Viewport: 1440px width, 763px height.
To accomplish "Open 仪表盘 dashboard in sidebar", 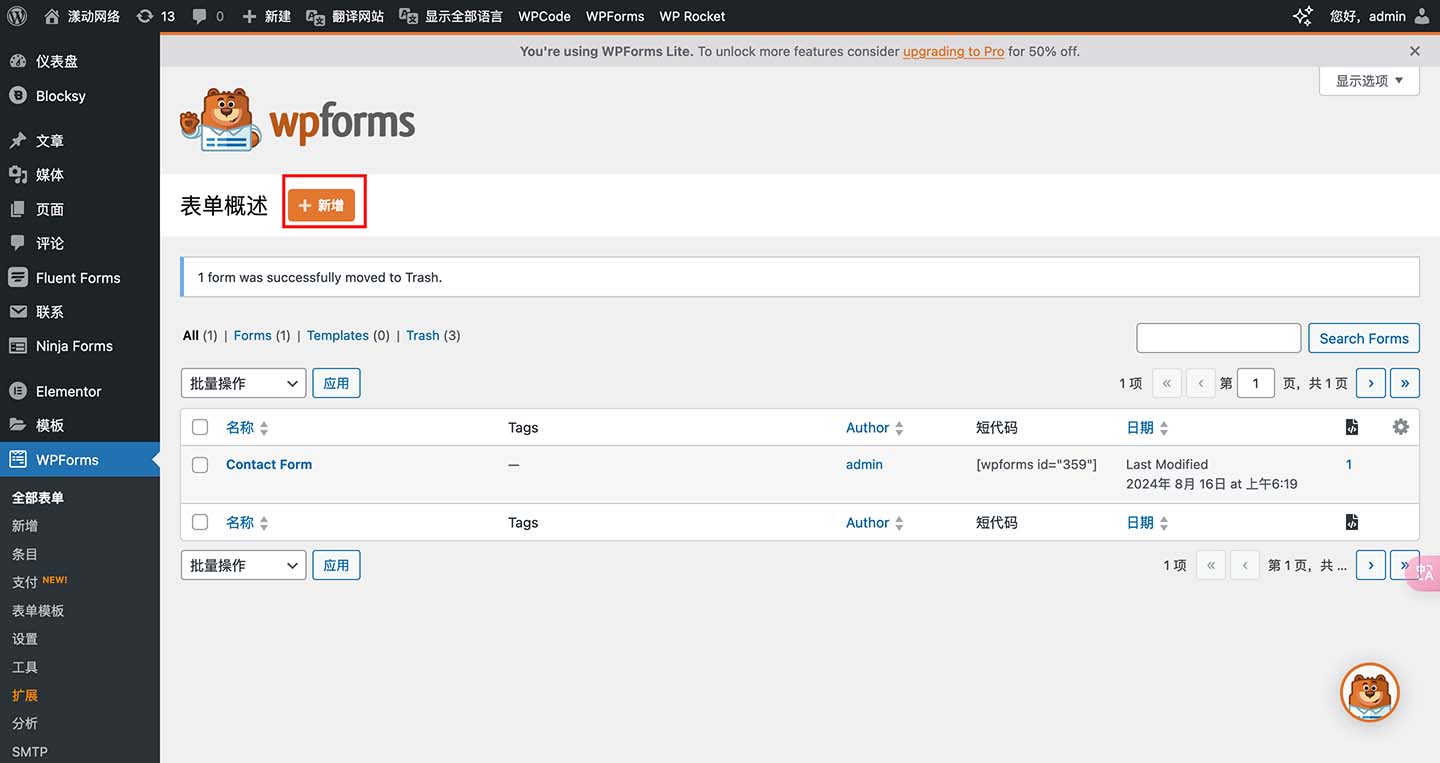I will [x=80, y=61].
